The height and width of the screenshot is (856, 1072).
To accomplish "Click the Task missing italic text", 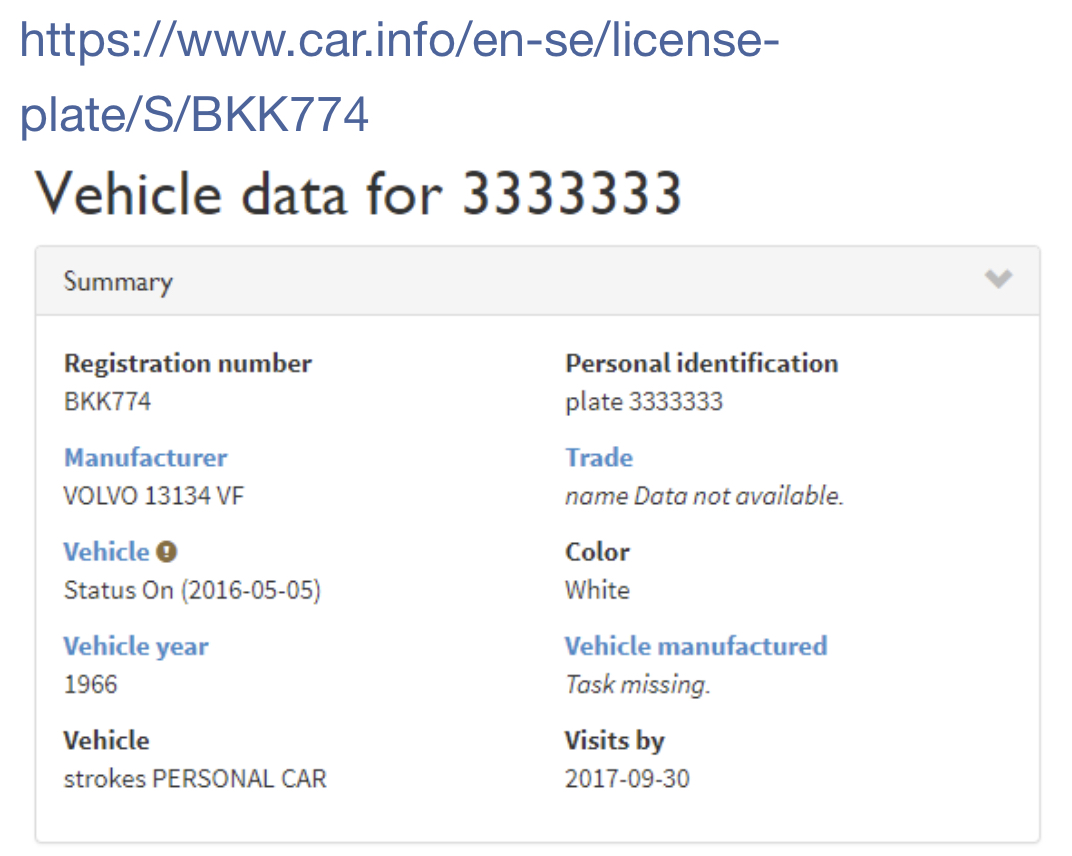I will pyautogui.click(x=638, y=684).
